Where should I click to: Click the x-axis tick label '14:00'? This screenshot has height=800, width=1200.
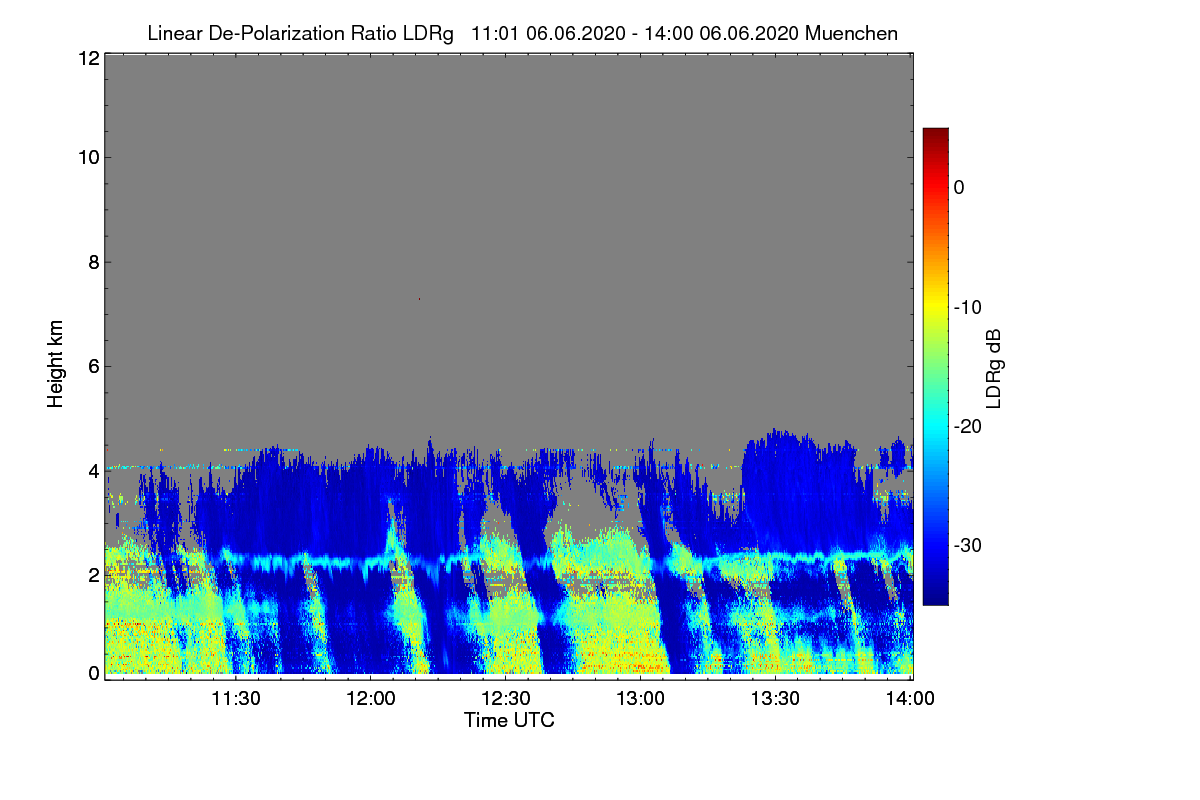(911, 699)
